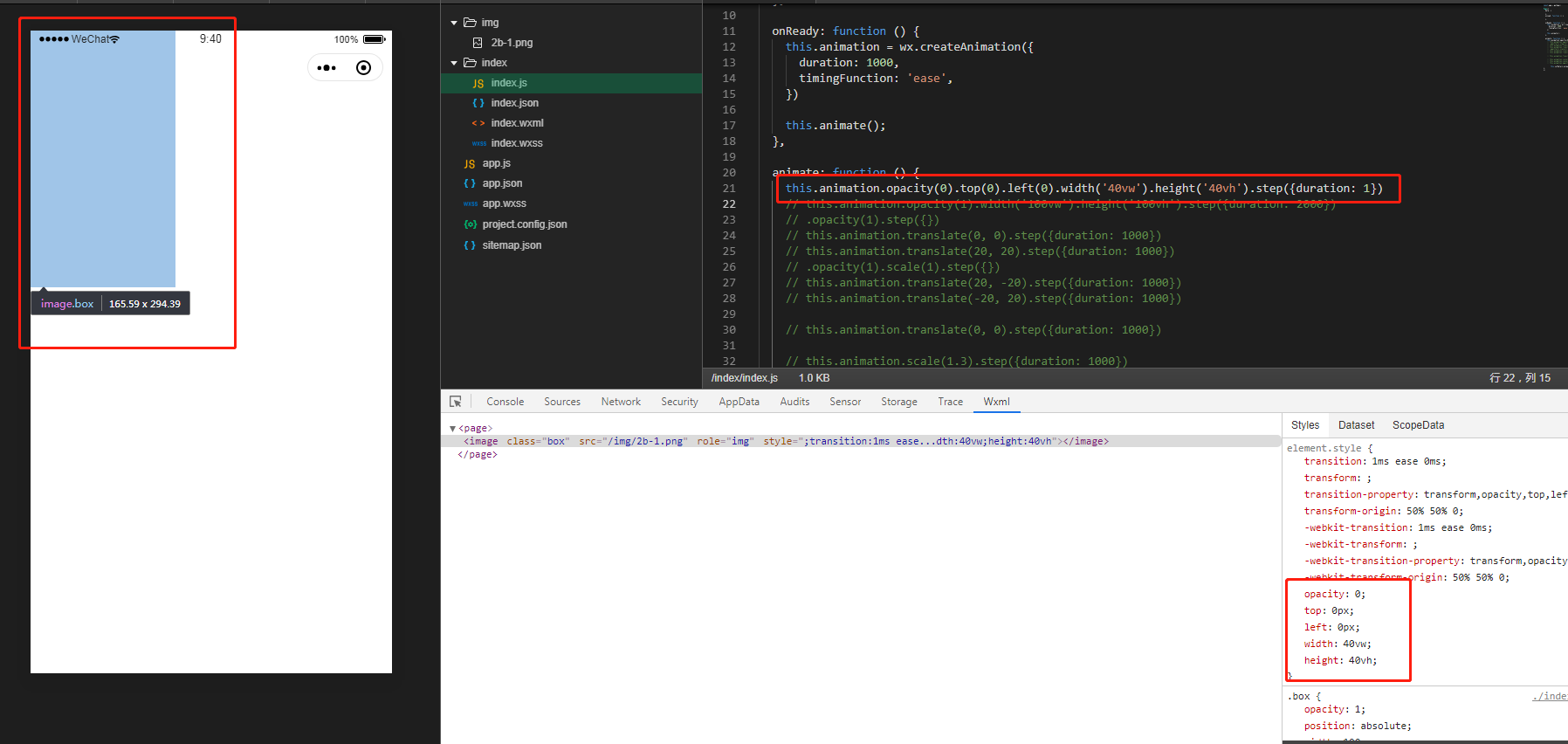This screenshot has width=1568, height=744.
Task: Click line number 22 in gutter
Action: point(729,203)
